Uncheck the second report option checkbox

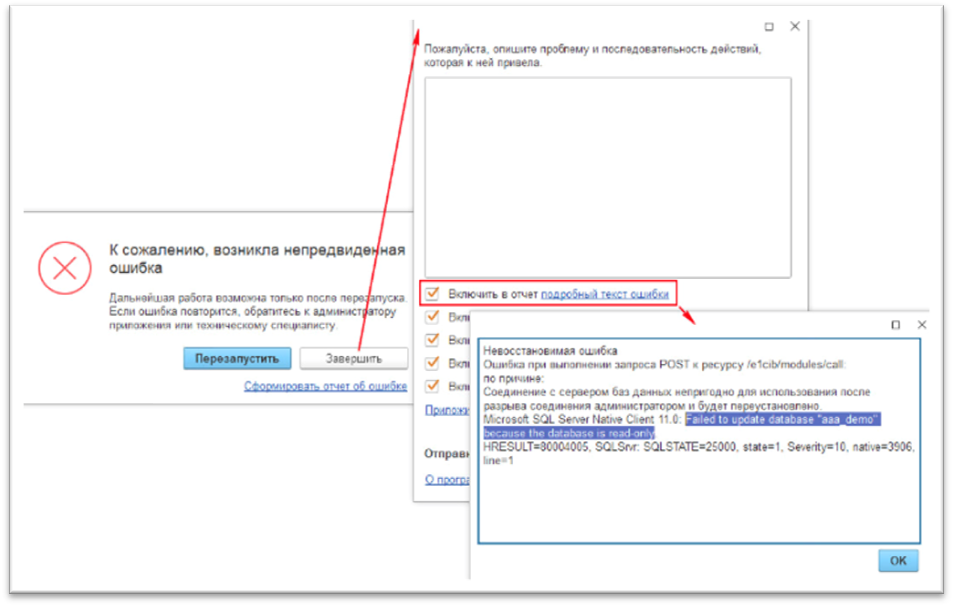(x=432, y=317)
